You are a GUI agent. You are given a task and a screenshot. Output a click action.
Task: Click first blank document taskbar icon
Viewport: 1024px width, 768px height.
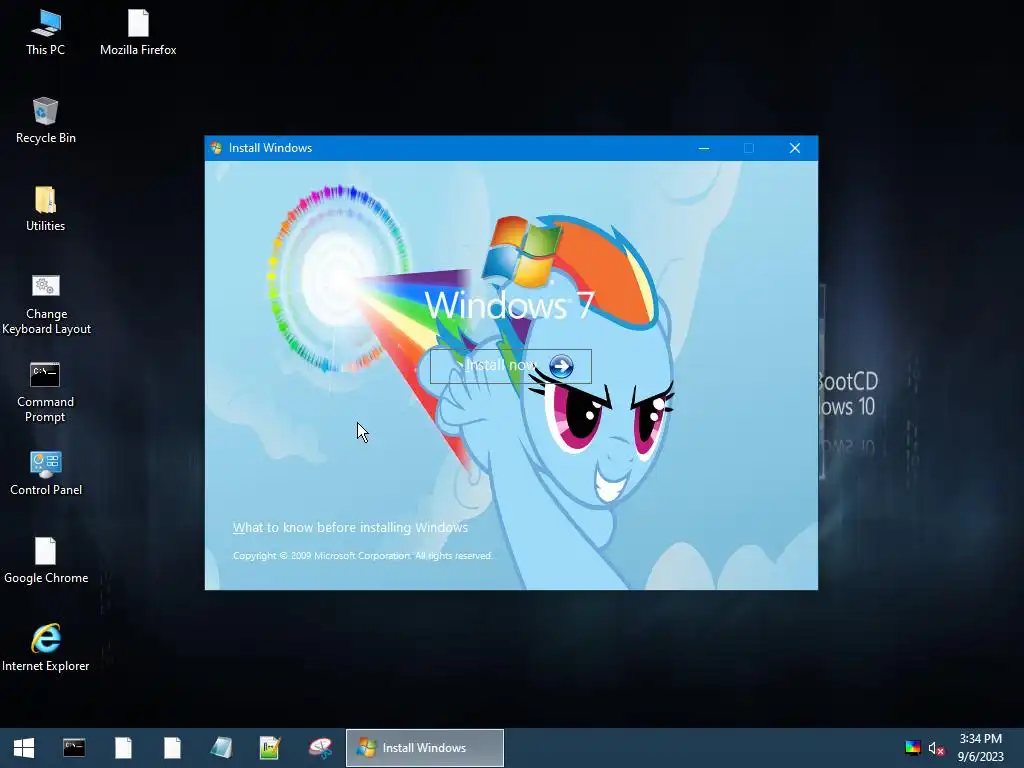tap(123, 748)
